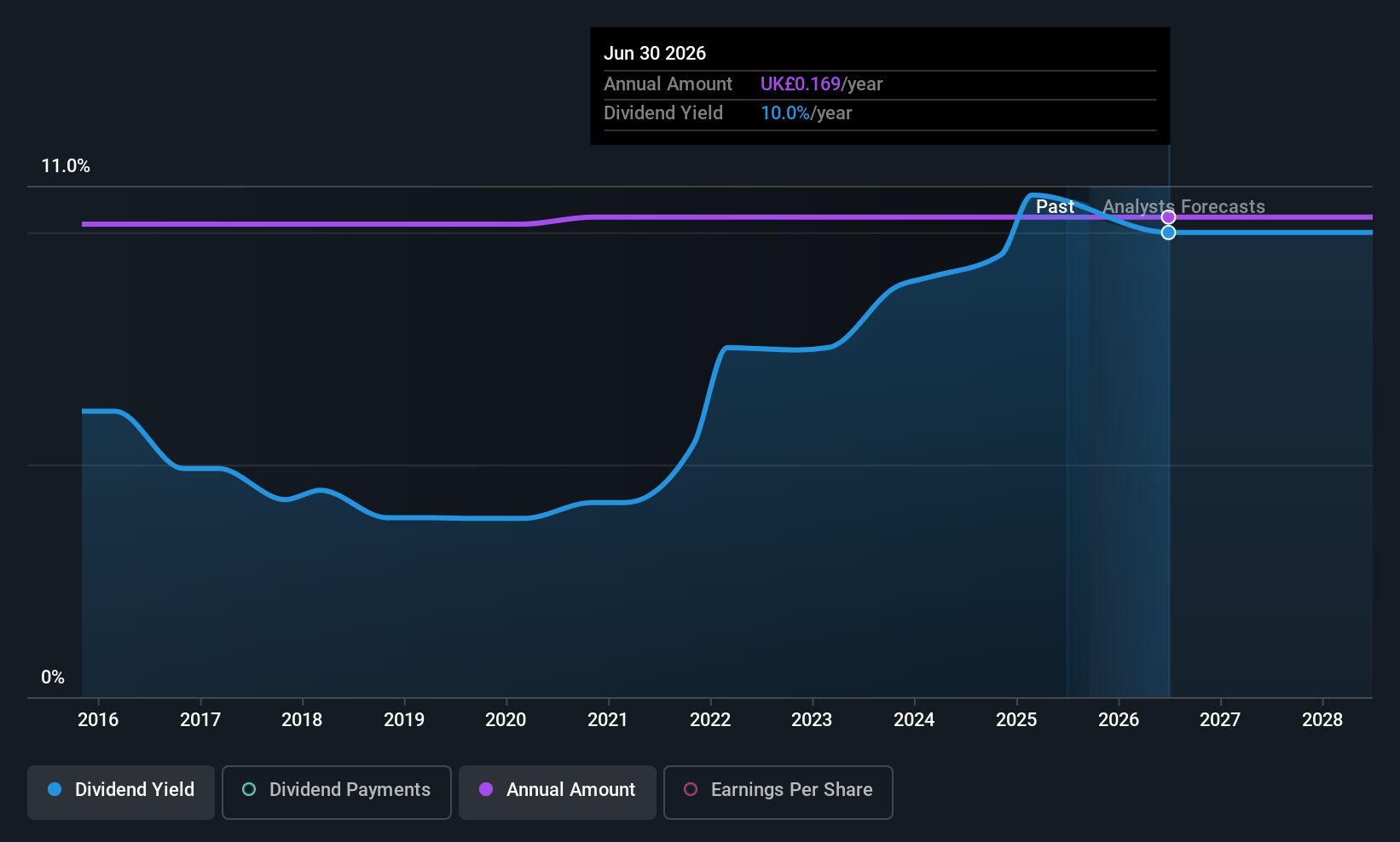This screenshot has width=1400, height=842.
Task: Click the 2025 x-axis year label
Action: [x=1016, y=720]
